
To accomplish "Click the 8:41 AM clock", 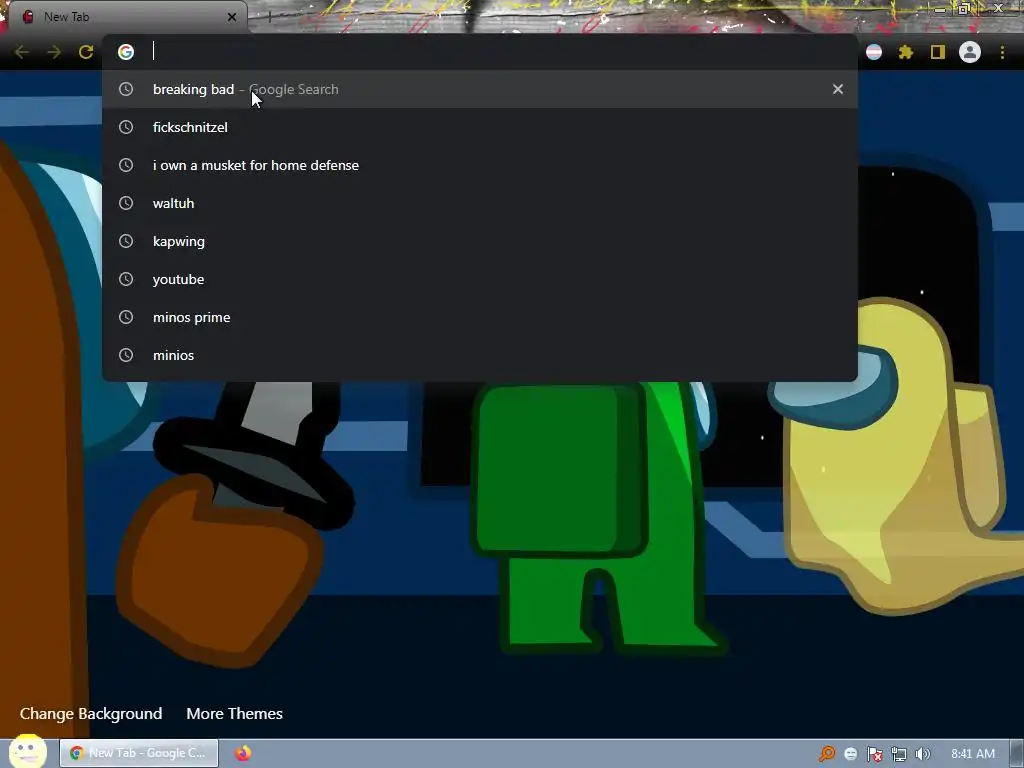I will [x=973, y=754].
